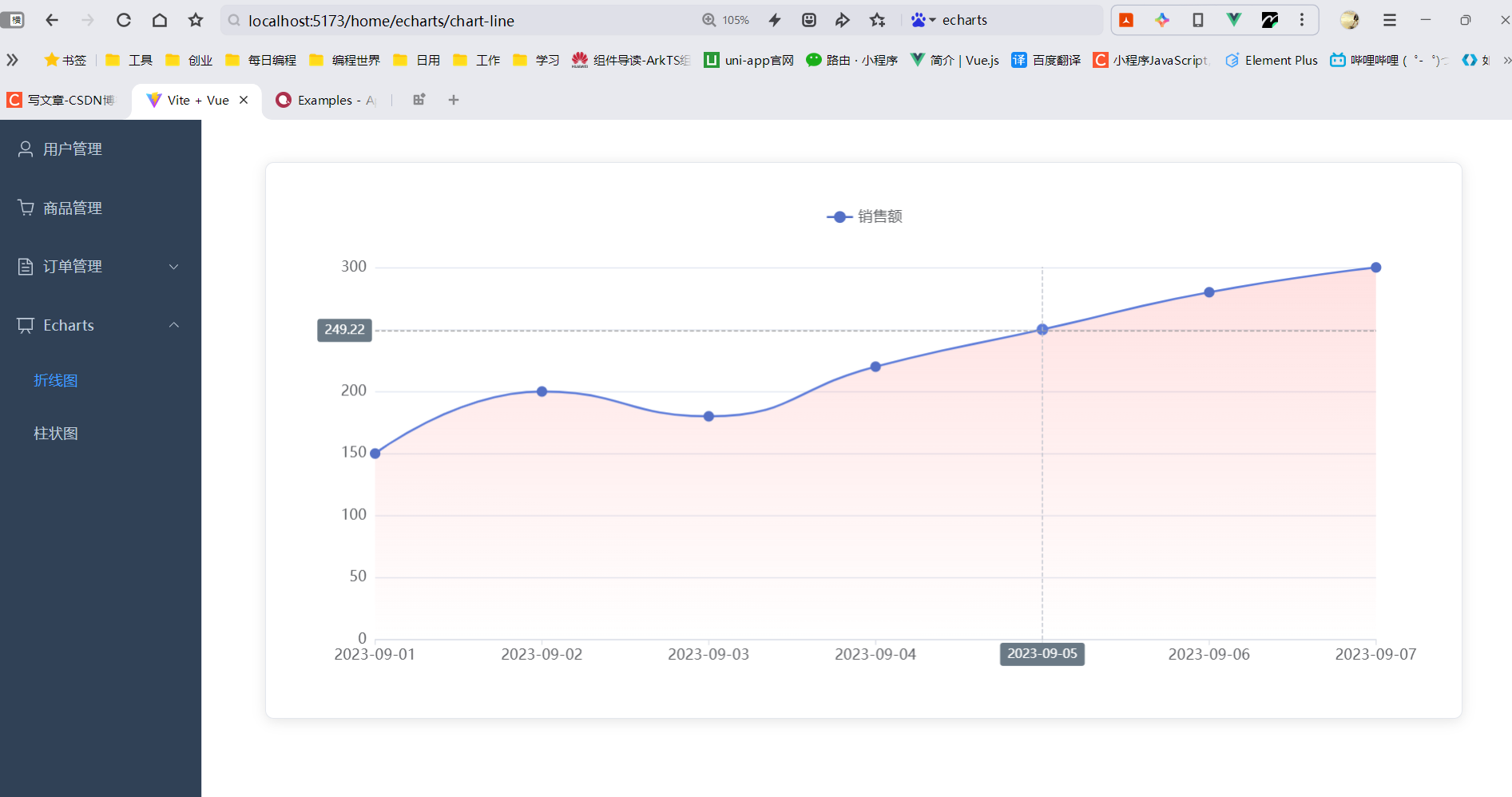This screenshot has height=797, width=1512.
Task: Open the 简介 | Vue.js bookmark
Action: point(954,60)
